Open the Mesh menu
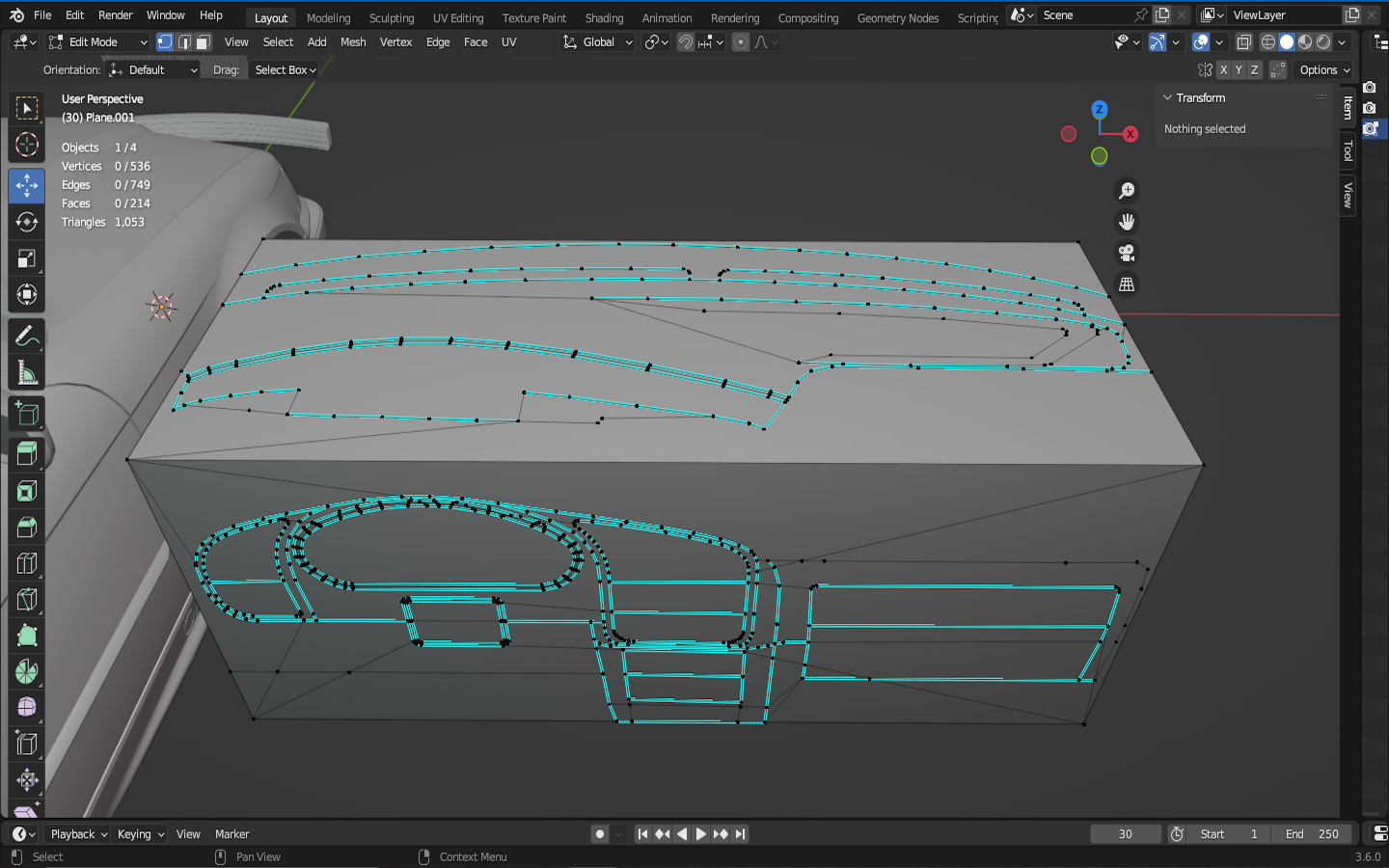 [353, 42]
